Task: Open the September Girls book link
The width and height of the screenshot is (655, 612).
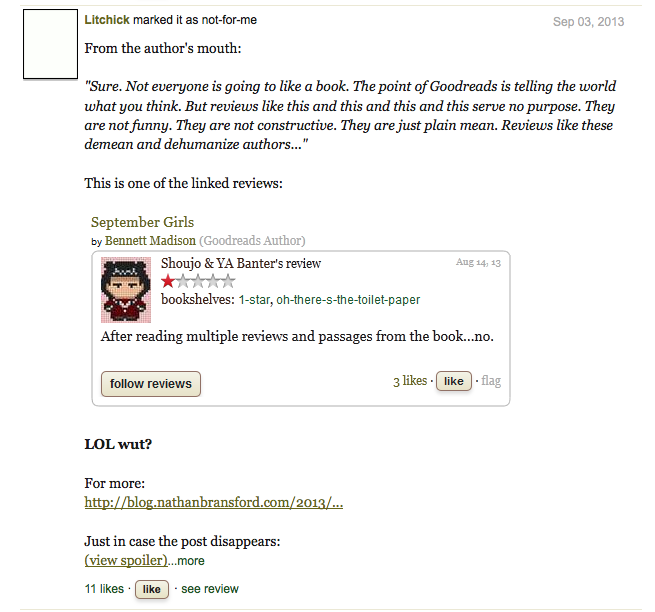Action: point(142,222)
